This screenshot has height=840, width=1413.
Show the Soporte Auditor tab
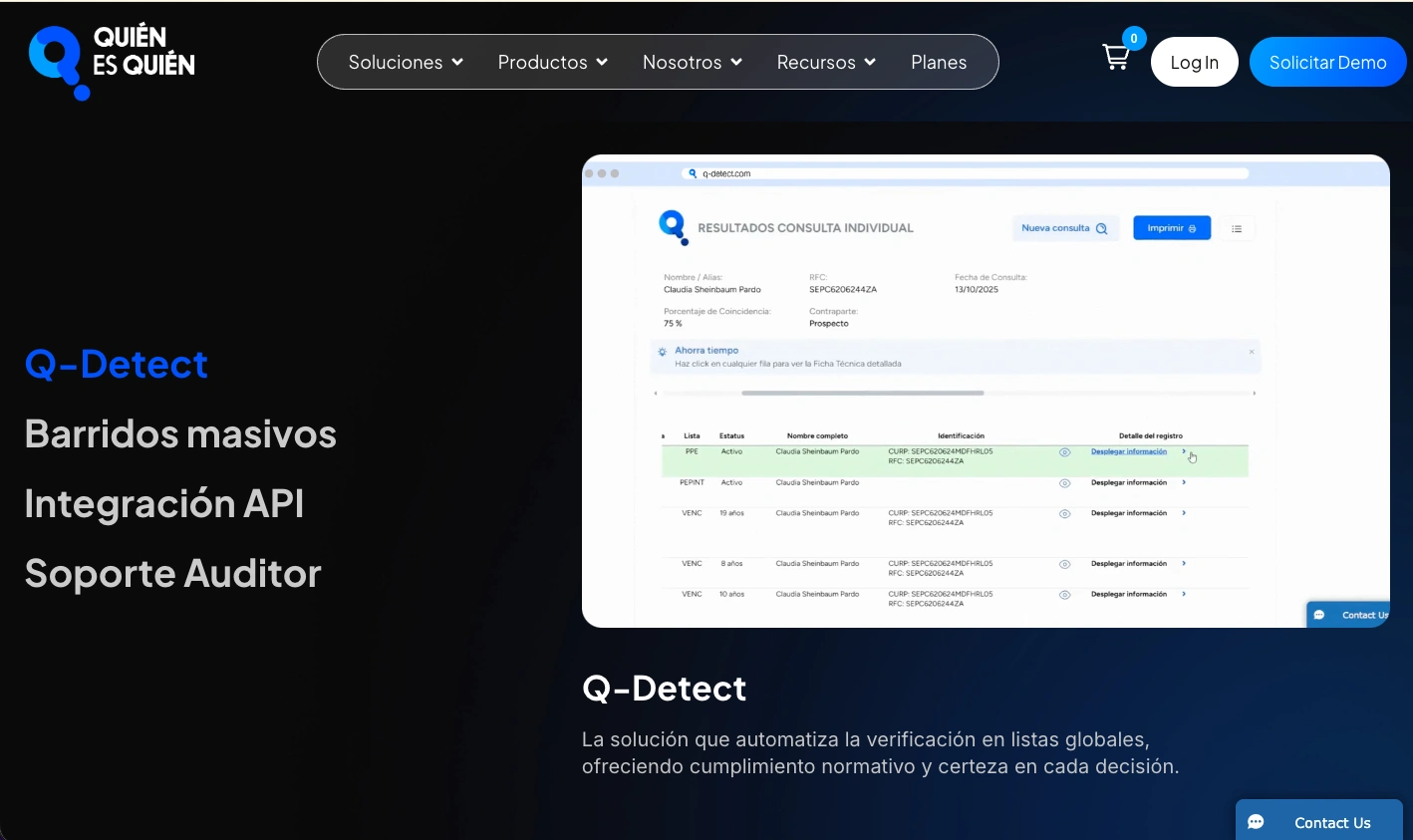(x=173, y=573)
